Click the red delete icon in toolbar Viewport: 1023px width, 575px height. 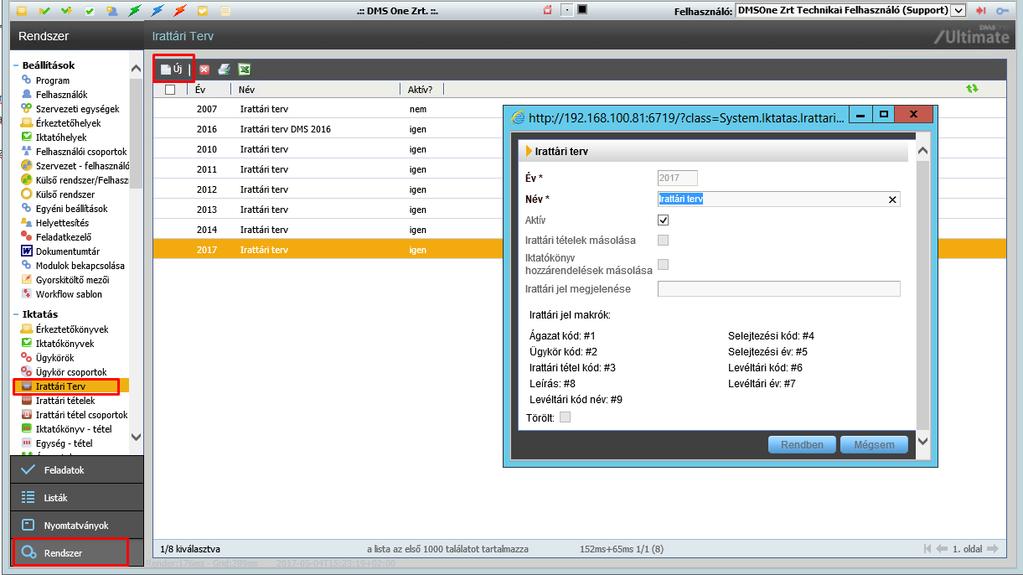[204, 69]
